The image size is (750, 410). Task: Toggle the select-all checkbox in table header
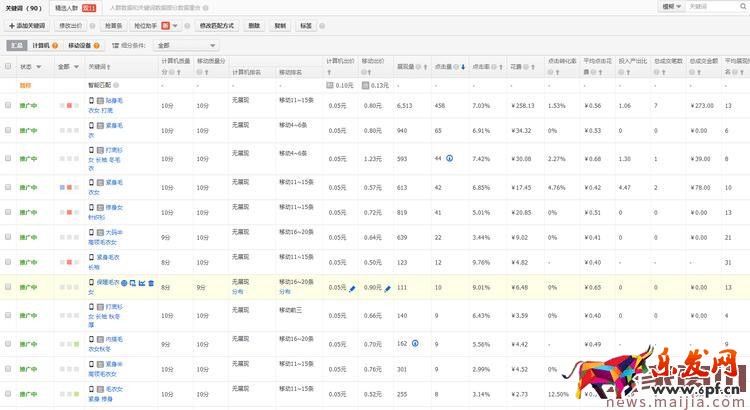click(8, 67)
